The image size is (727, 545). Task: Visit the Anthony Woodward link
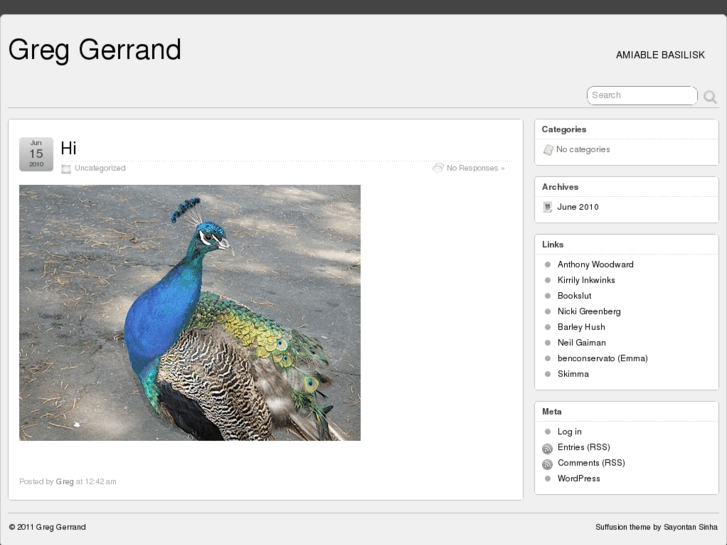pyautogui.click(x=595, y=265)
